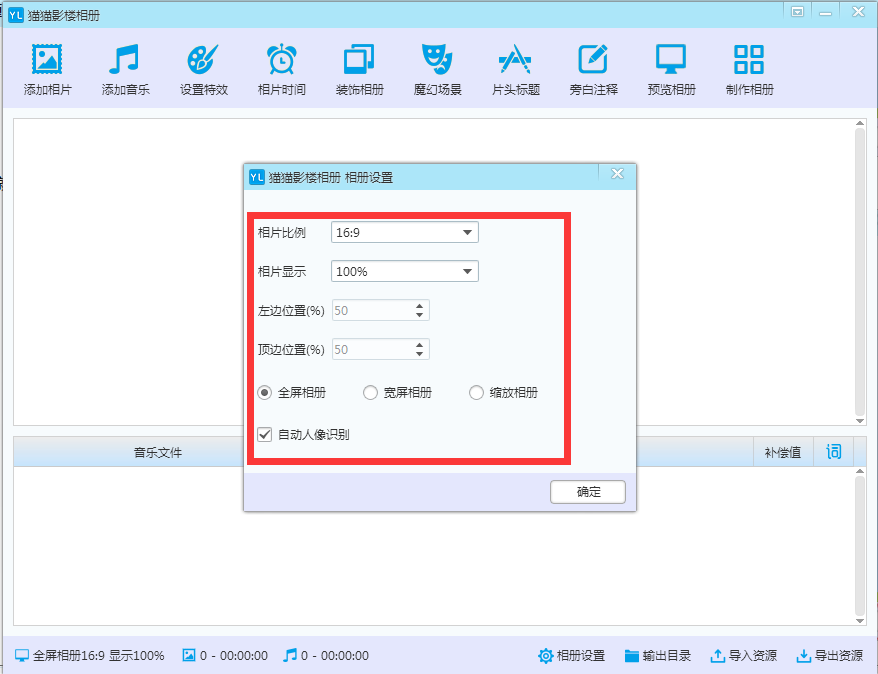Click the 音乐文件 column header
Image resolution: width=878 pixels, height=674 pixels.
coord(157,452)
